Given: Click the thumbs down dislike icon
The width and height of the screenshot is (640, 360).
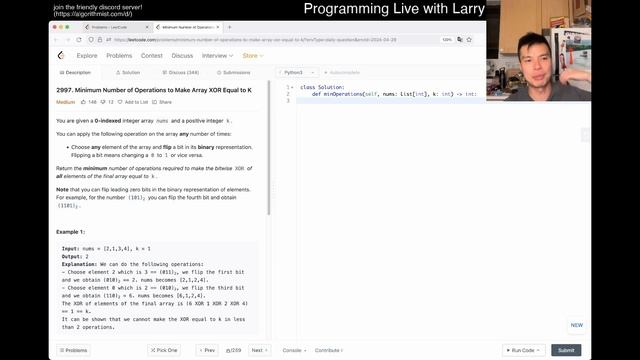Looking at the screenshot, I should coord(103,102).
